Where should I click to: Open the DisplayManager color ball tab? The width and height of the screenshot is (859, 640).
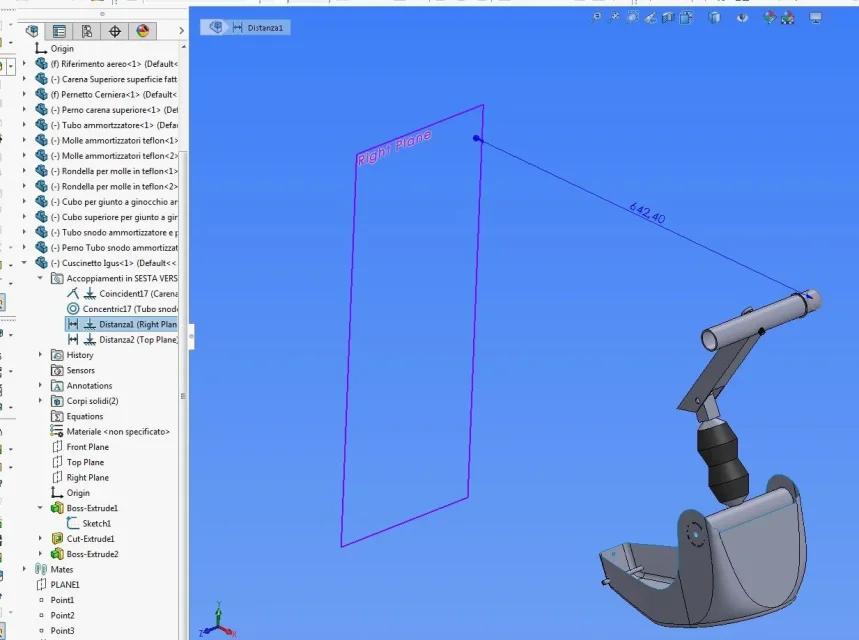pos(141,31)
